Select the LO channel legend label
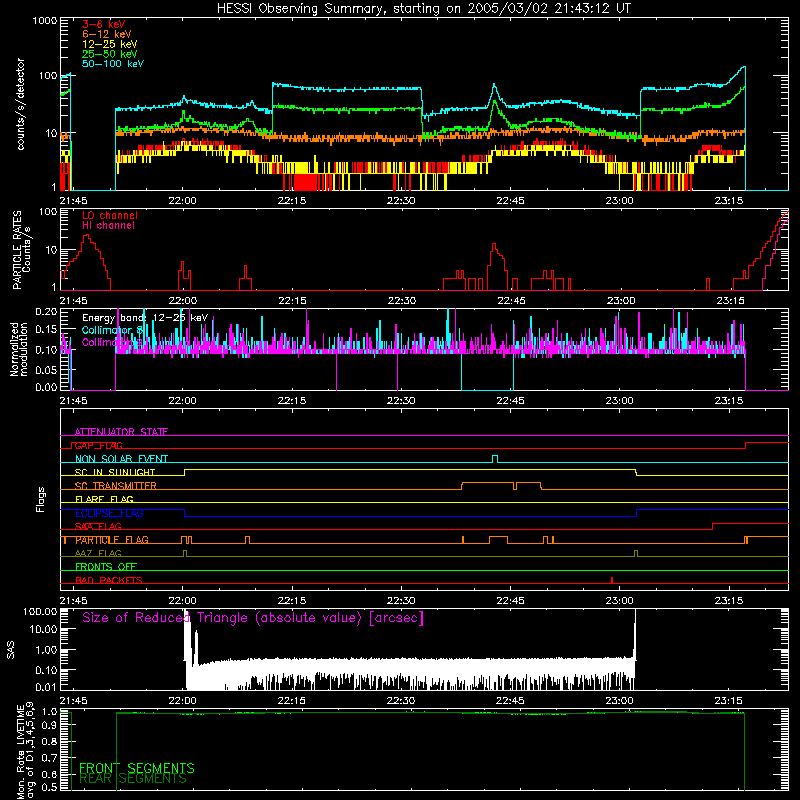The width and height of the screenshot is (800, 800). [x=110, y=215]
